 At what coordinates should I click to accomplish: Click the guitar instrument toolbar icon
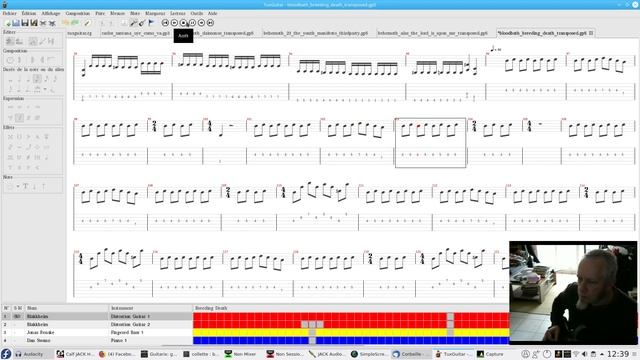(142, 23)
